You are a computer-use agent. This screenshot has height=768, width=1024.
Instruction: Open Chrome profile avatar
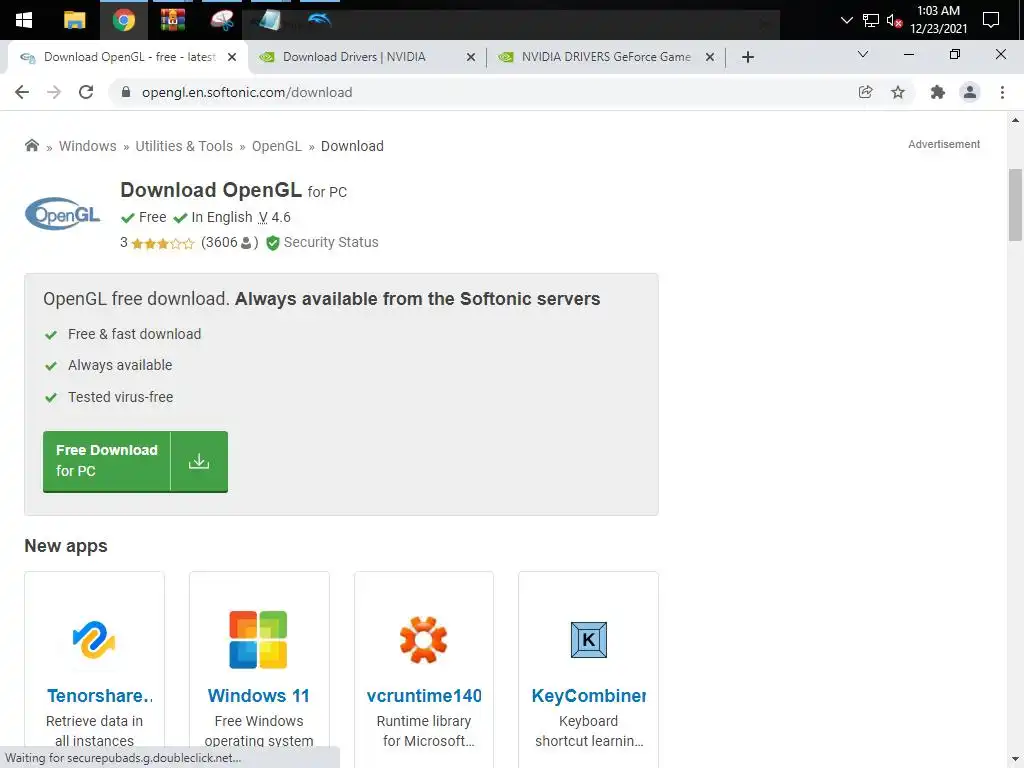point(970,92)
